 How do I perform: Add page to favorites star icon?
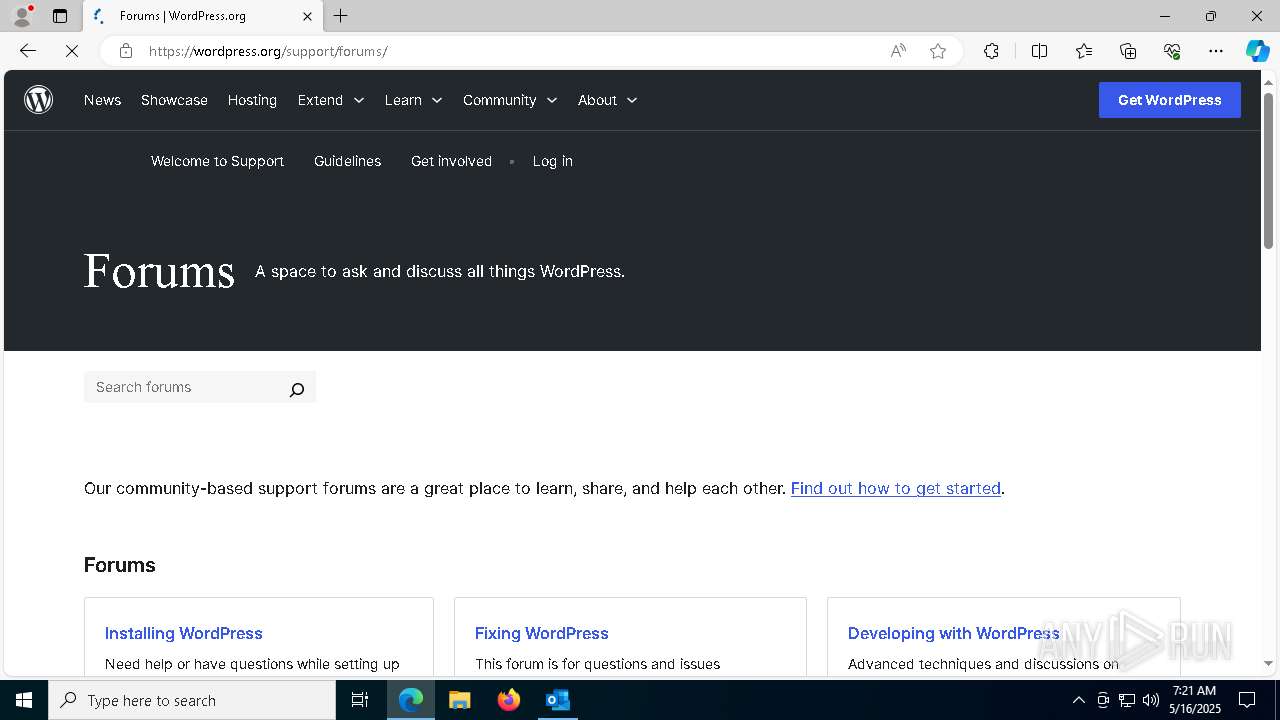938,51
